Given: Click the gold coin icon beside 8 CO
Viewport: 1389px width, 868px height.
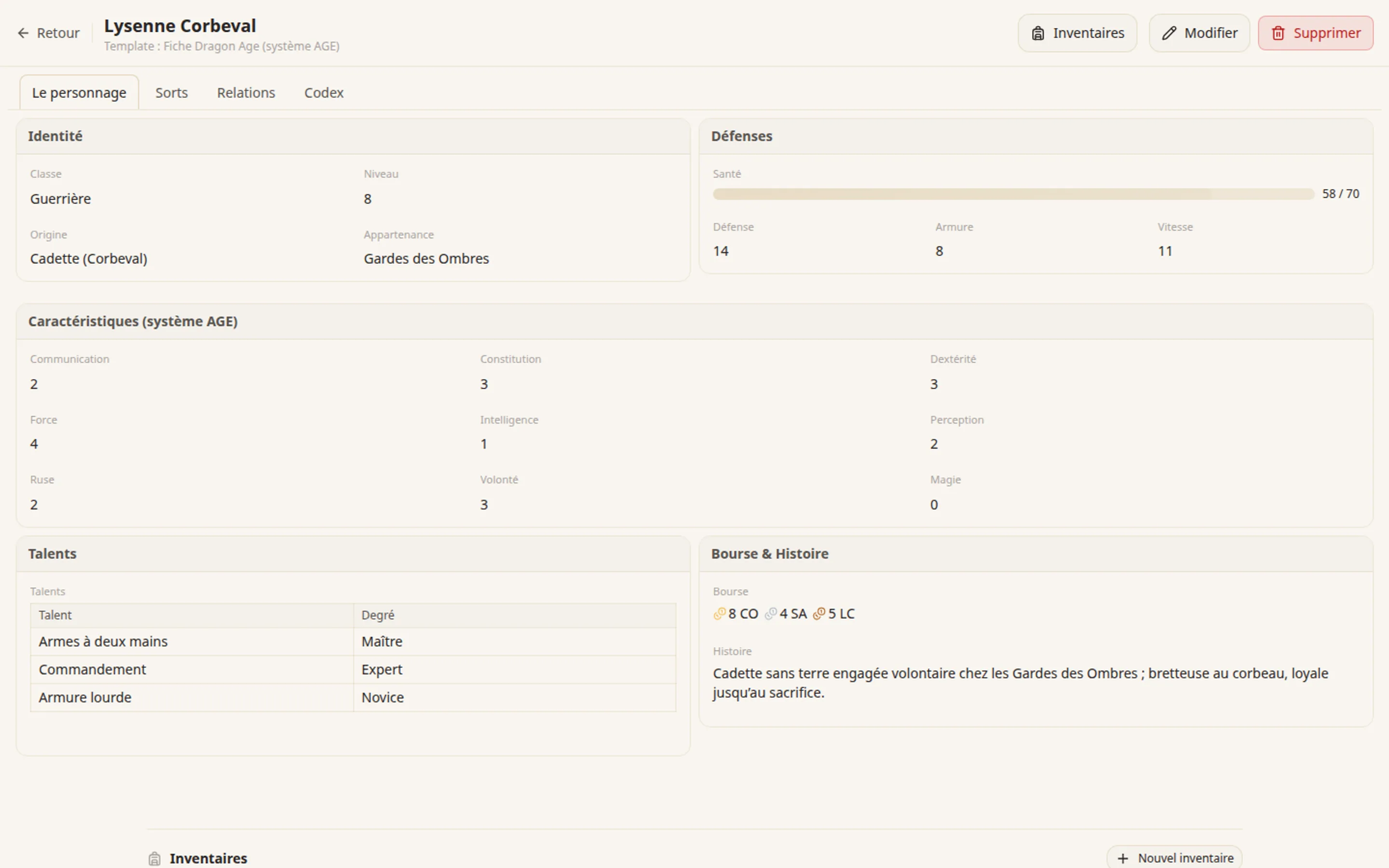Looking at the screenshot, I should tap(720, 614).
